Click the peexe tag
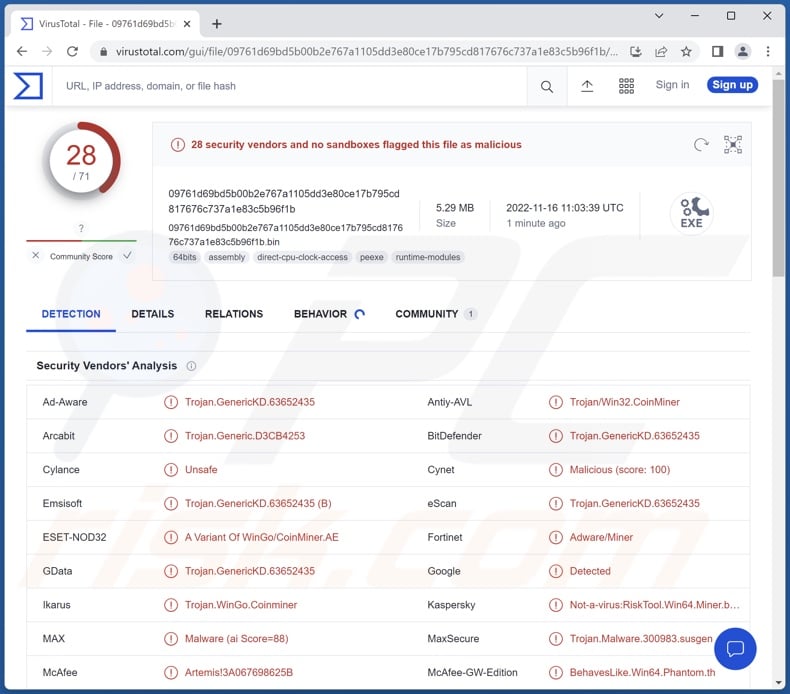Screen dimensions: 790x694 pyautogui.click(x=371, y=257)
